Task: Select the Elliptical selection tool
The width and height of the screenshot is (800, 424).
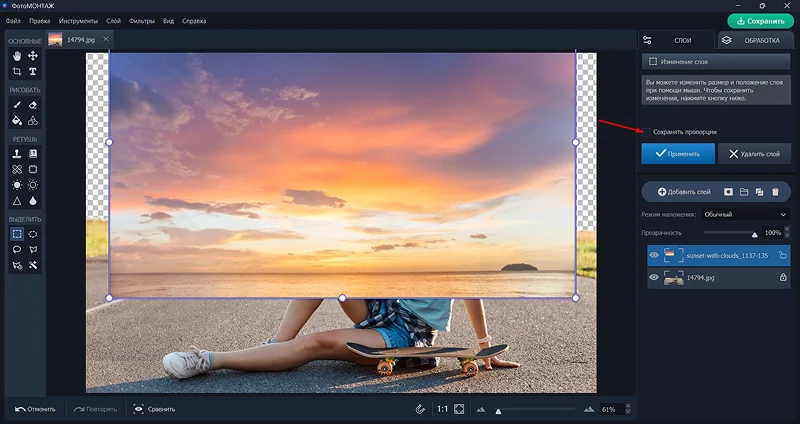Action: (33, 234)
